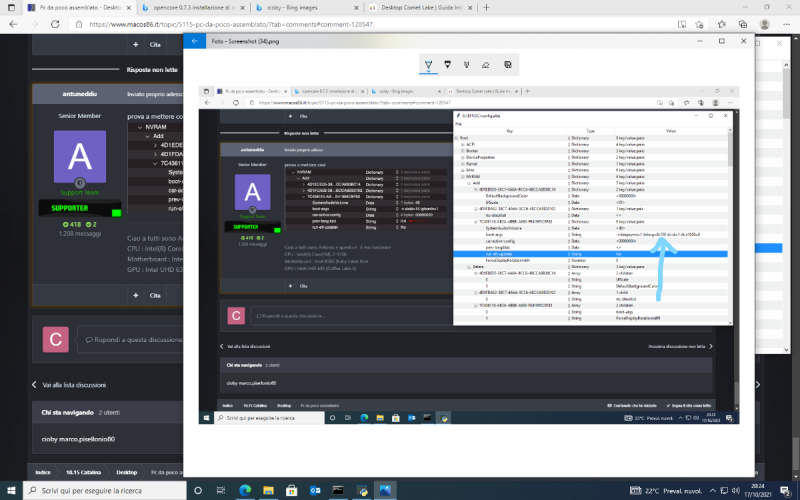The height and width of the screenshot is (500, 800).
Task: Select the ballpoint pen drawing tool
Action: coord(429,65)
